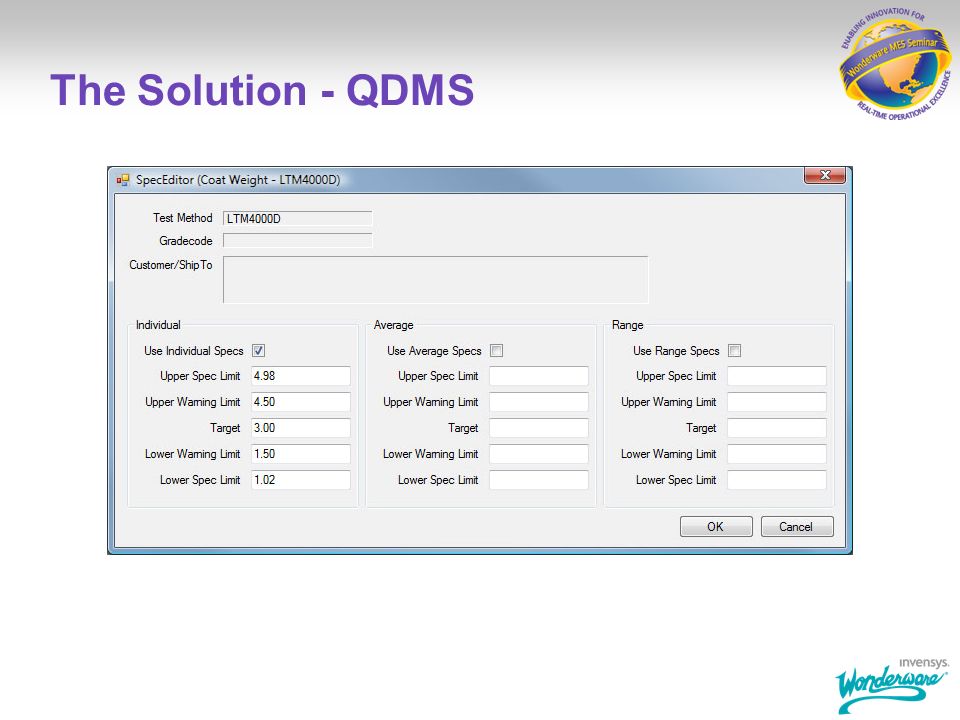Close the SpecEditor dialog window
This screenshot has width=960, height=720.
tap(825, 175)
